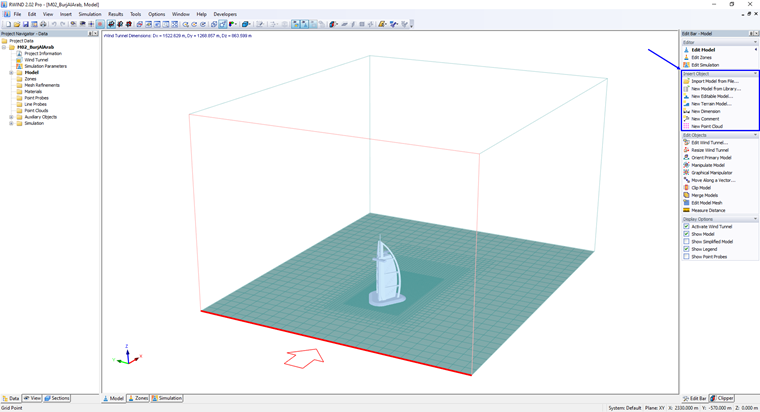Select Mesh Refinements folder
Image resolution: width=760 pixels, height=412 pixels.
(42, 85)
